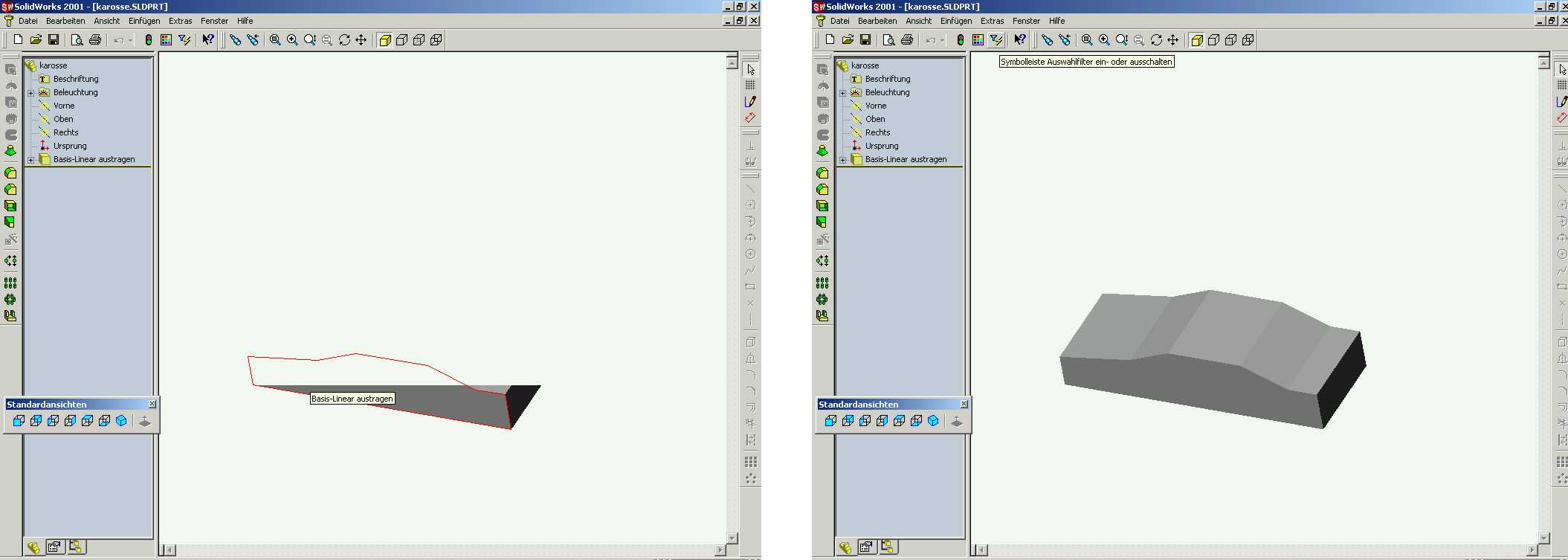Switch left window to hidden lines removed
The image size is (1568, 560).
coord(402,39)
